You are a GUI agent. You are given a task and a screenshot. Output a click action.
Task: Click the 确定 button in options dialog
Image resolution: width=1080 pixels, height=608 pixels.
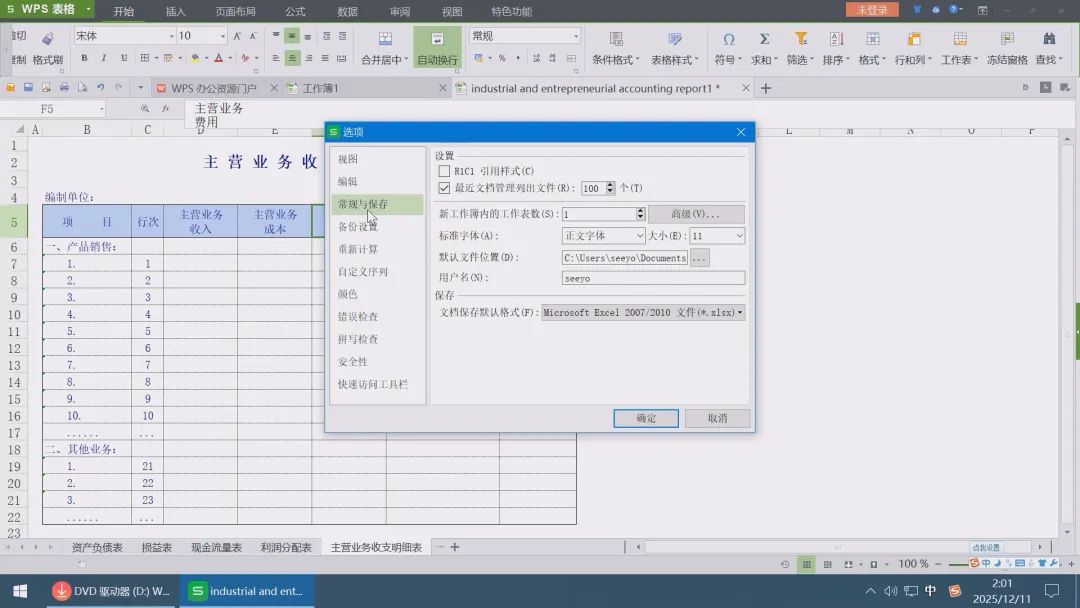[646, 418]
